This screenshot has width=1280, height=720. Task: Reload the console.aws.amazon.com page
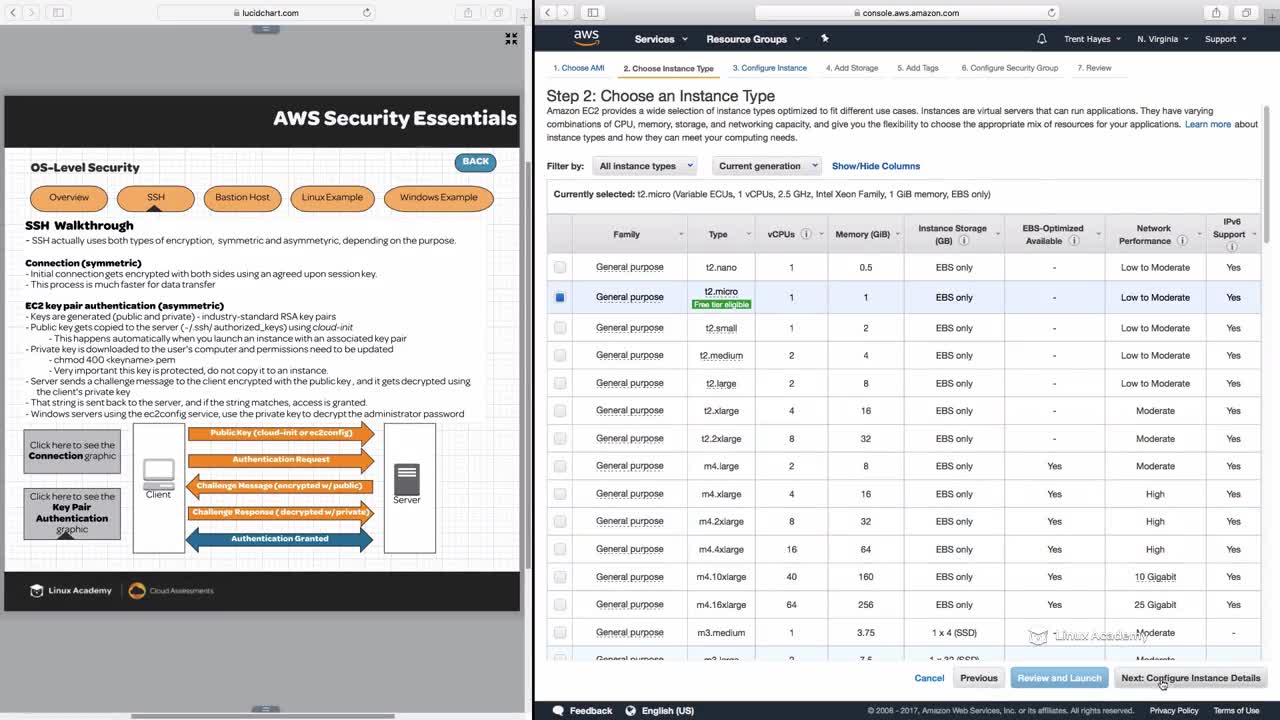(x=1051, y=13)
